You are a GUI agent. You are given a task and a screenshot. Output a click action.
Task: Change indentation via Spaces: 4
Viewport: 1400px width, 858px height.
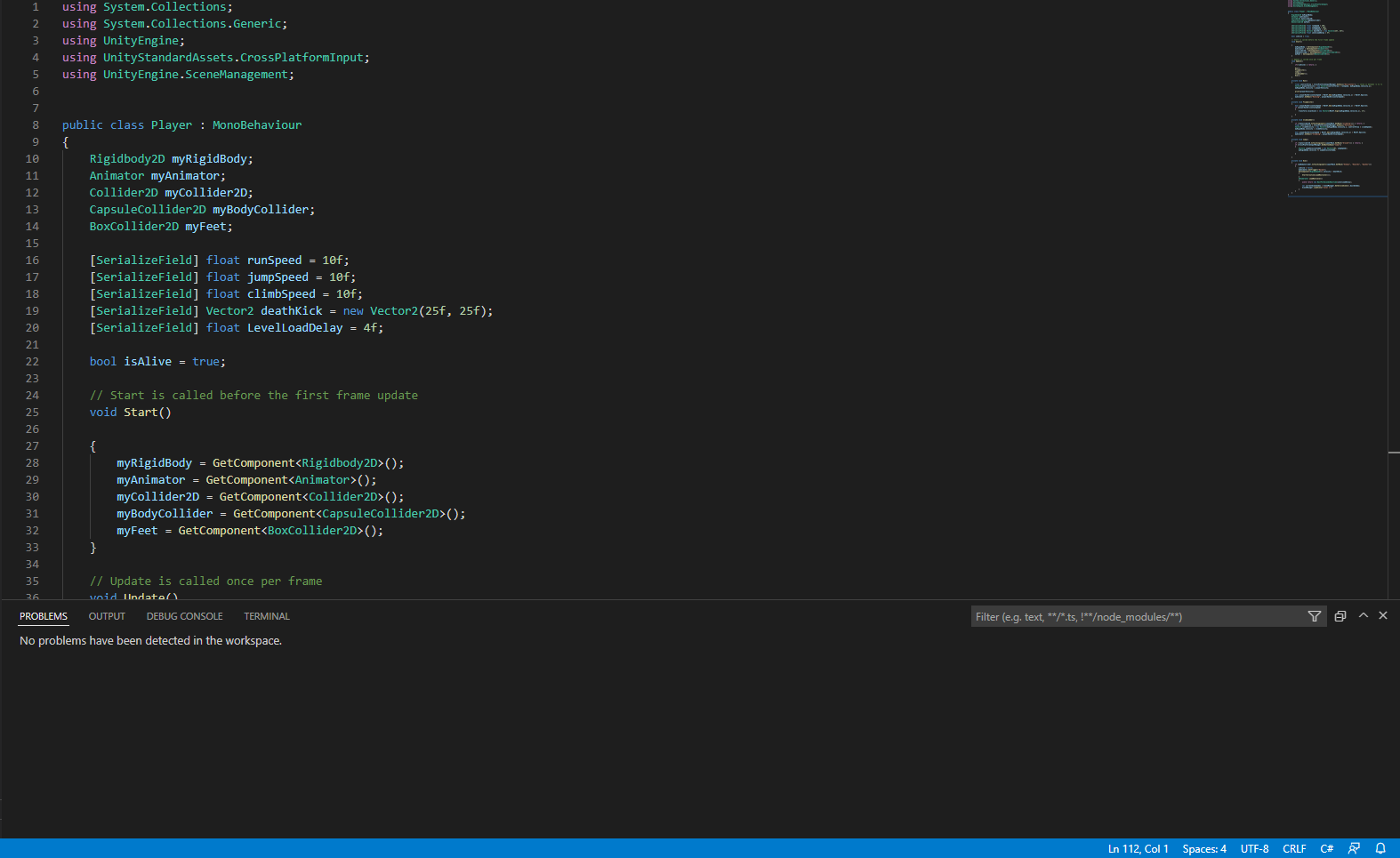point(1203,848)
